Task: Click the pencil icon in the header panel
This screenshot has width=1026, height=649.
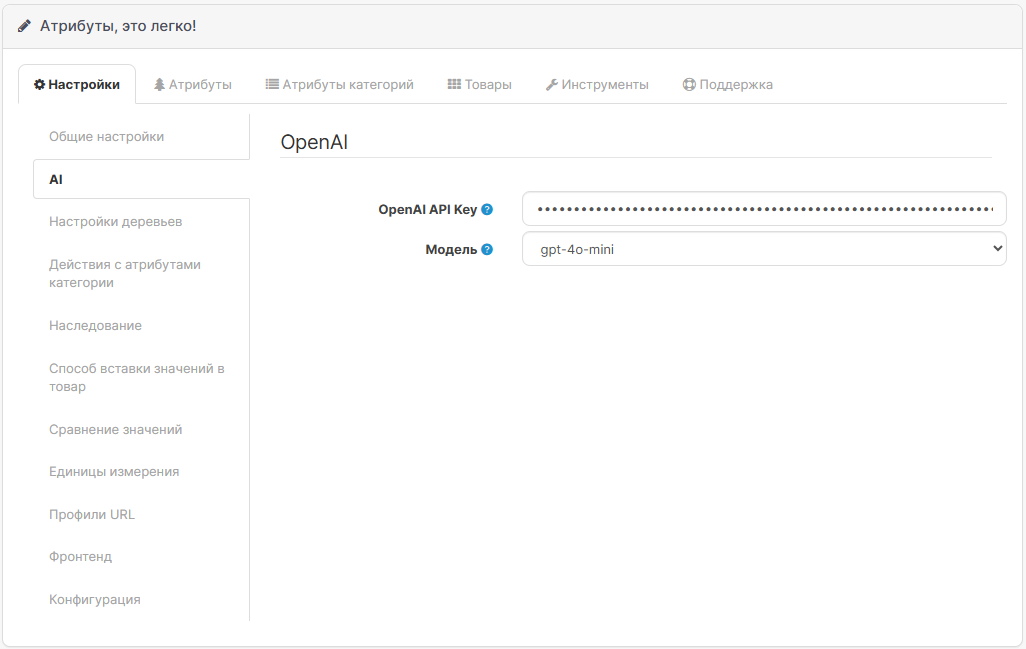Action: (24, 26)
